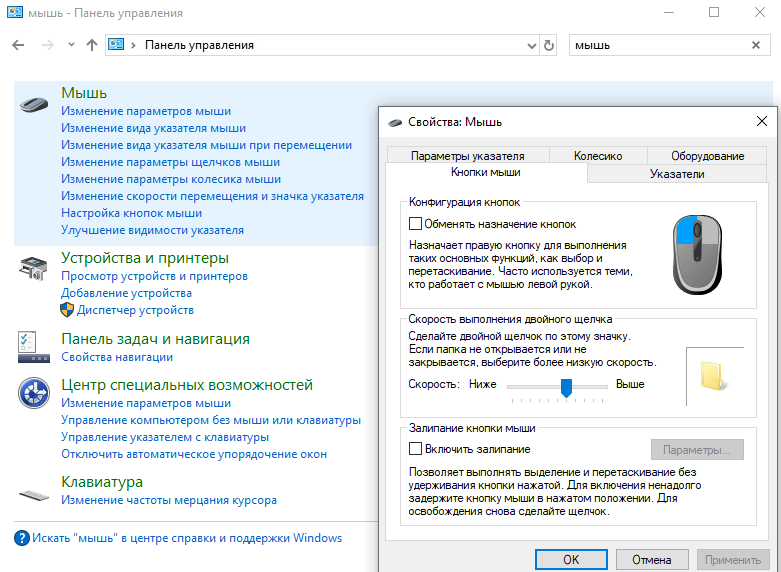
Task: Click the Mouse category icon
Action: pyautogui.click(x=34, y=105)
